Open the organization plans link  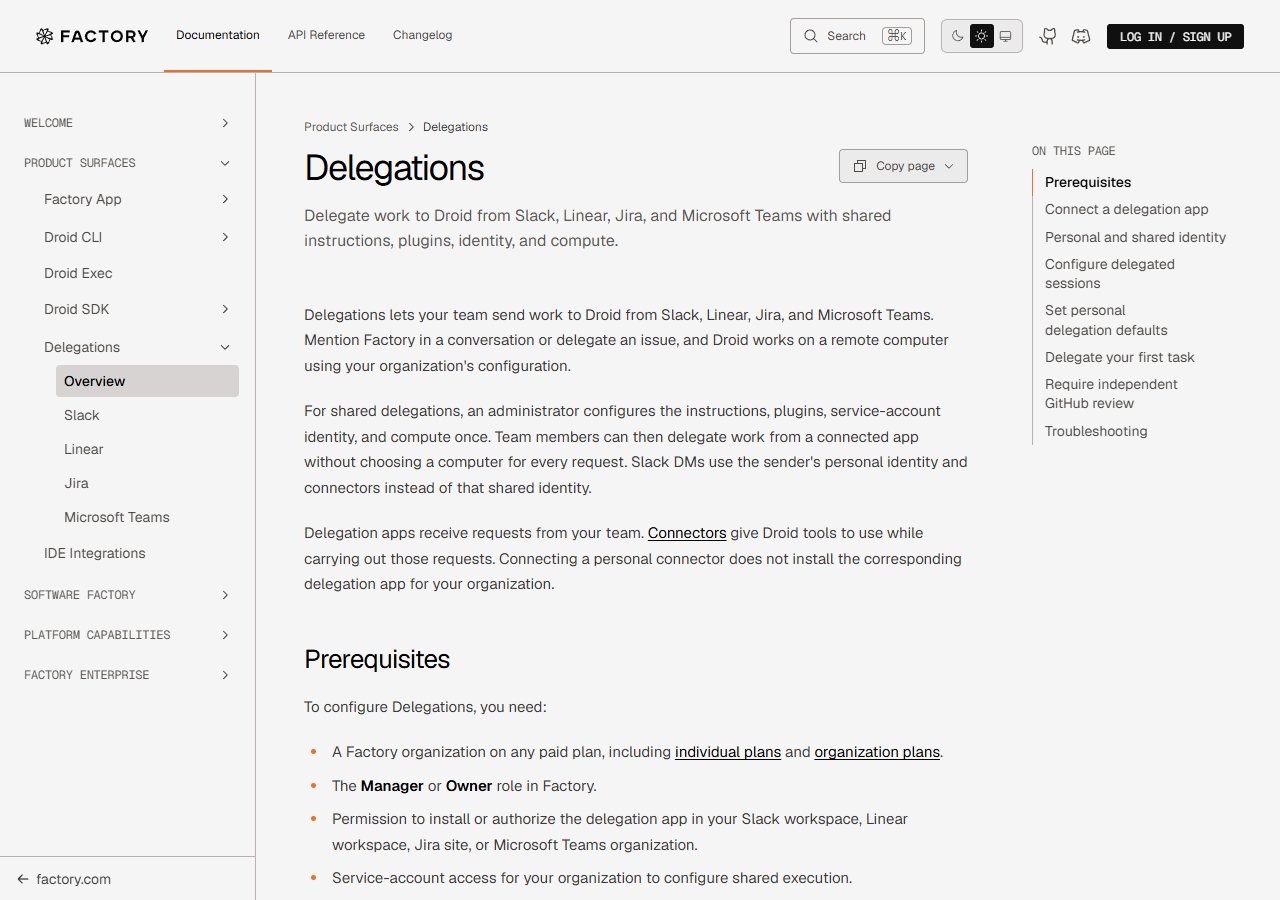[x=877, y=752]
